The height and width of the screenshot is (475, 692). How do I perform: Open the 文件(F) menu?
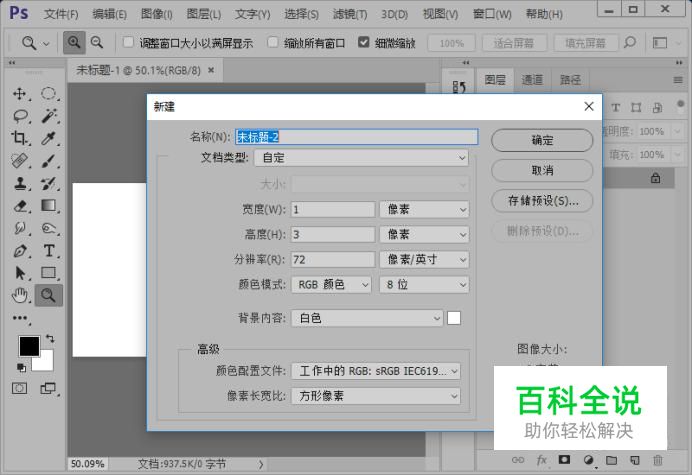tap(61, 14)
